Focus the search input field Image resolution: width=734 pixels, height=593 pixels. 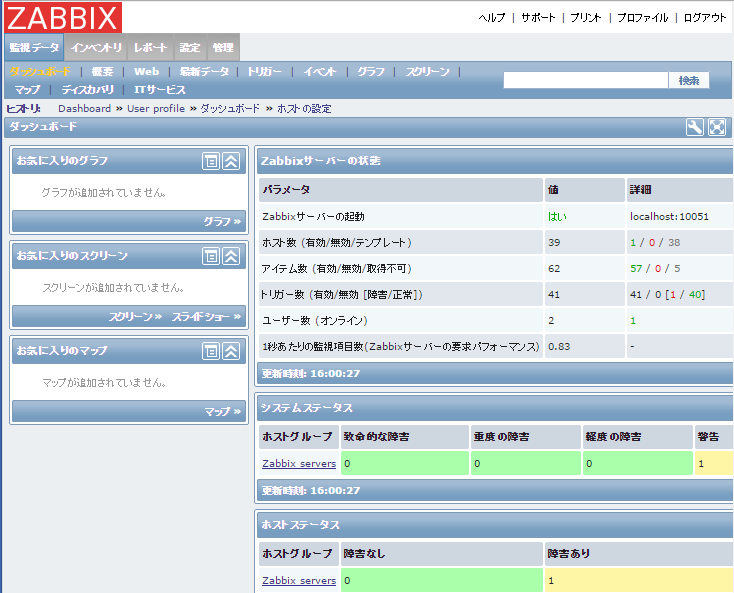586,81
